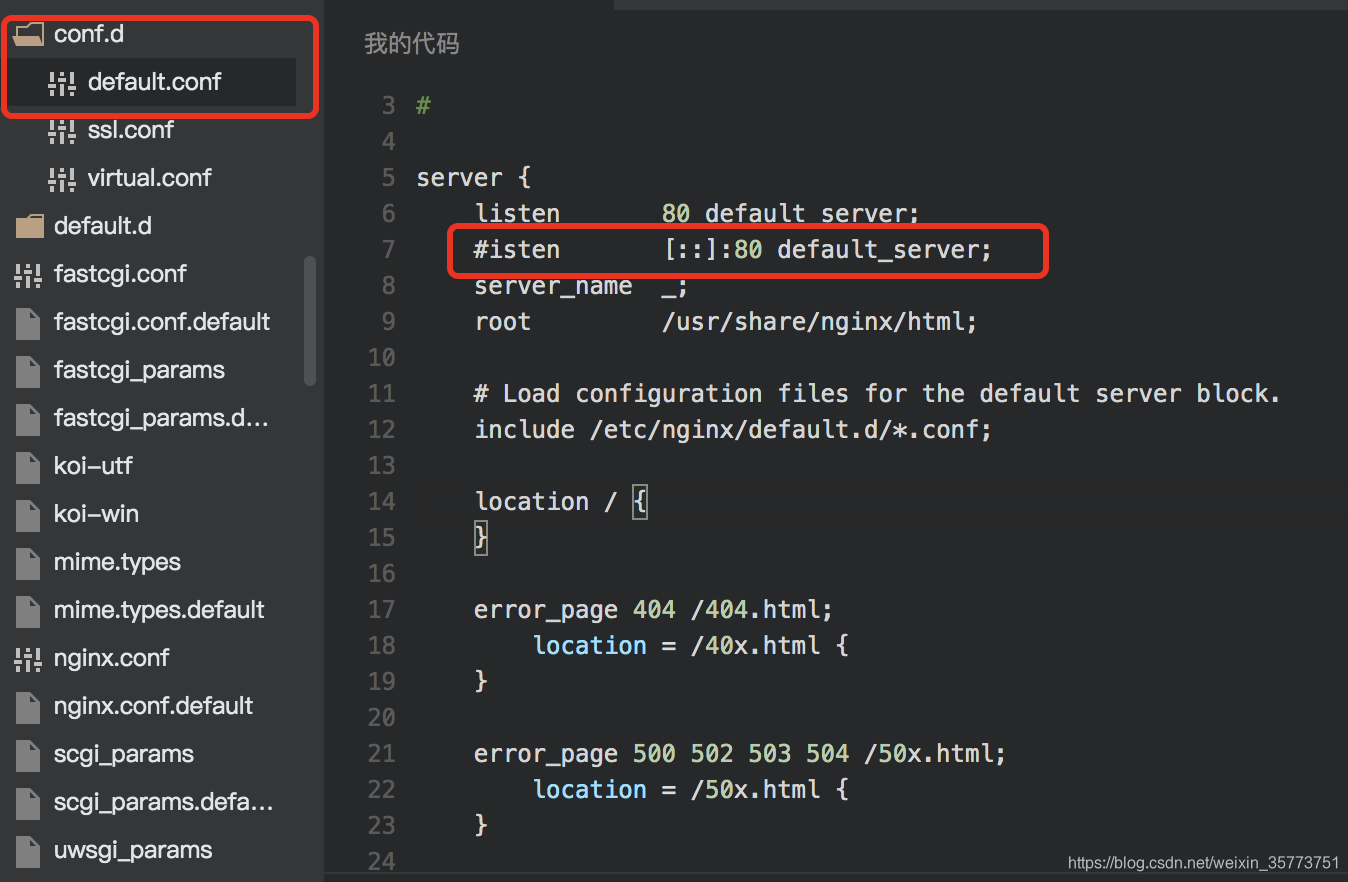Open mime.types file

click(117, 562)
